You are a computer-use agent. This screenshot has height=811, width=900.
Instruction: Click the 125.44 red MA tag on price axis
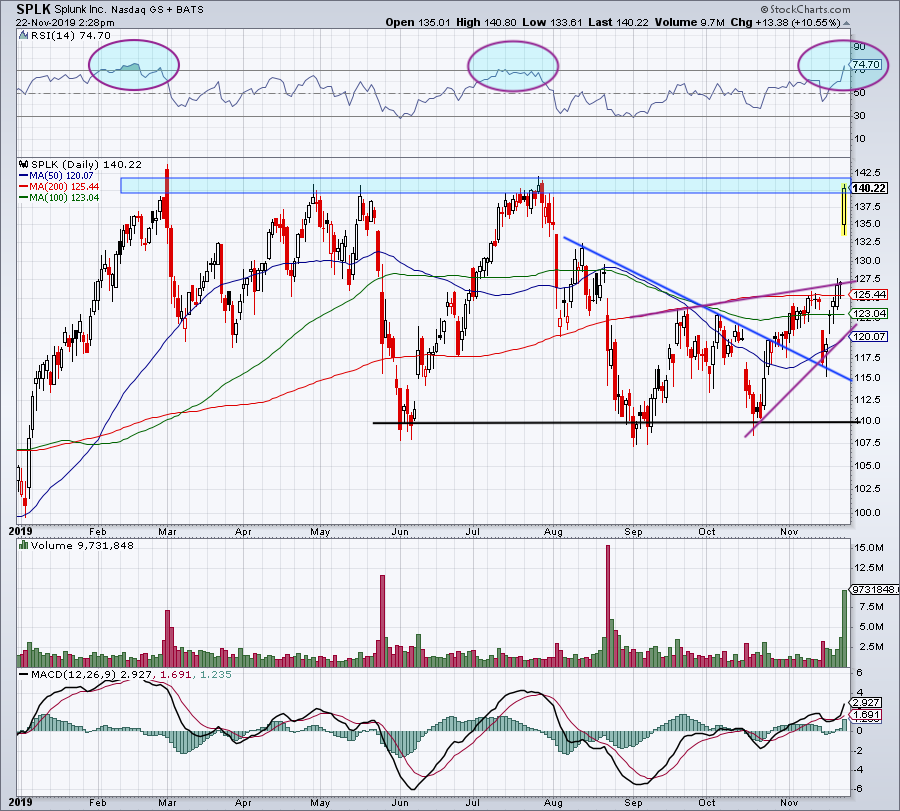(869, 295)
